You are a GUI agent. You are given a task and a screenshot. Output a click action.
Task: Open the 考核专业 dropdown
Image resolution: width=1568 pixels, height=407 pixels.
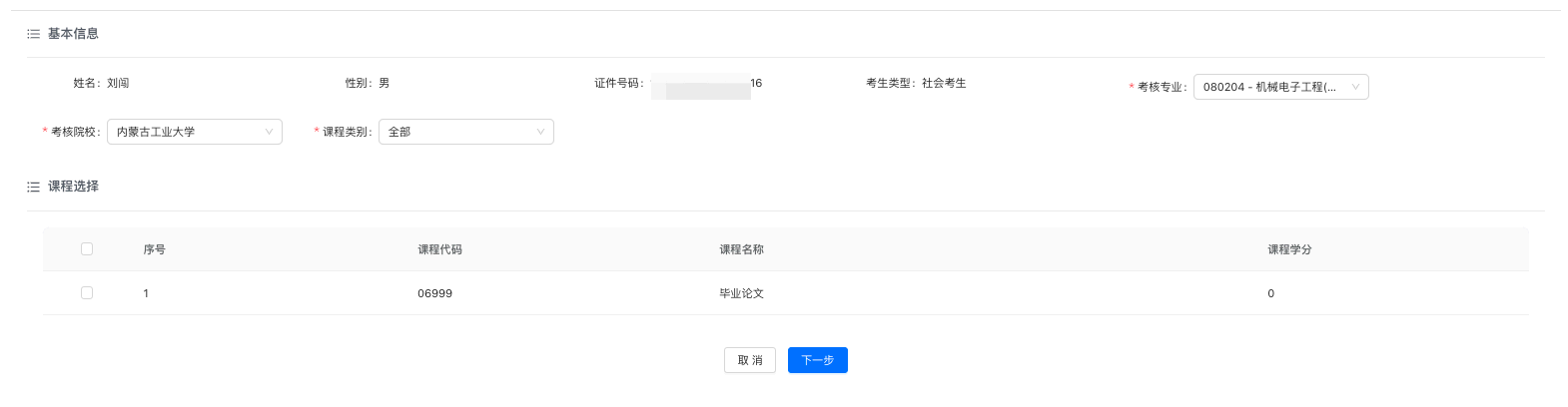pyautogui.click(x=1280, y=87)
